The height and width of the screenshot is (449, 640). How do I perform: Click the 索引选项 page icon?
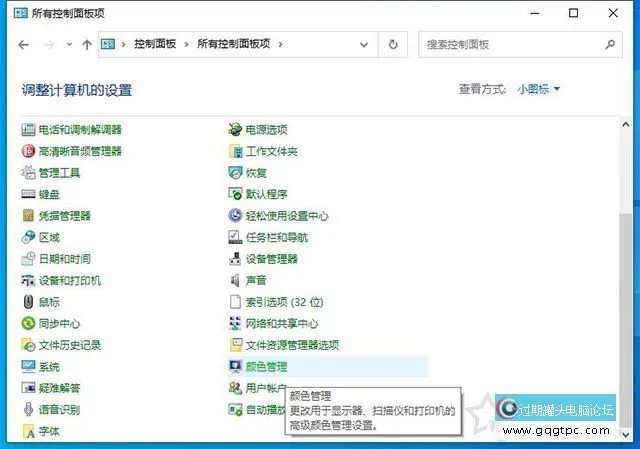click(235, 302)
